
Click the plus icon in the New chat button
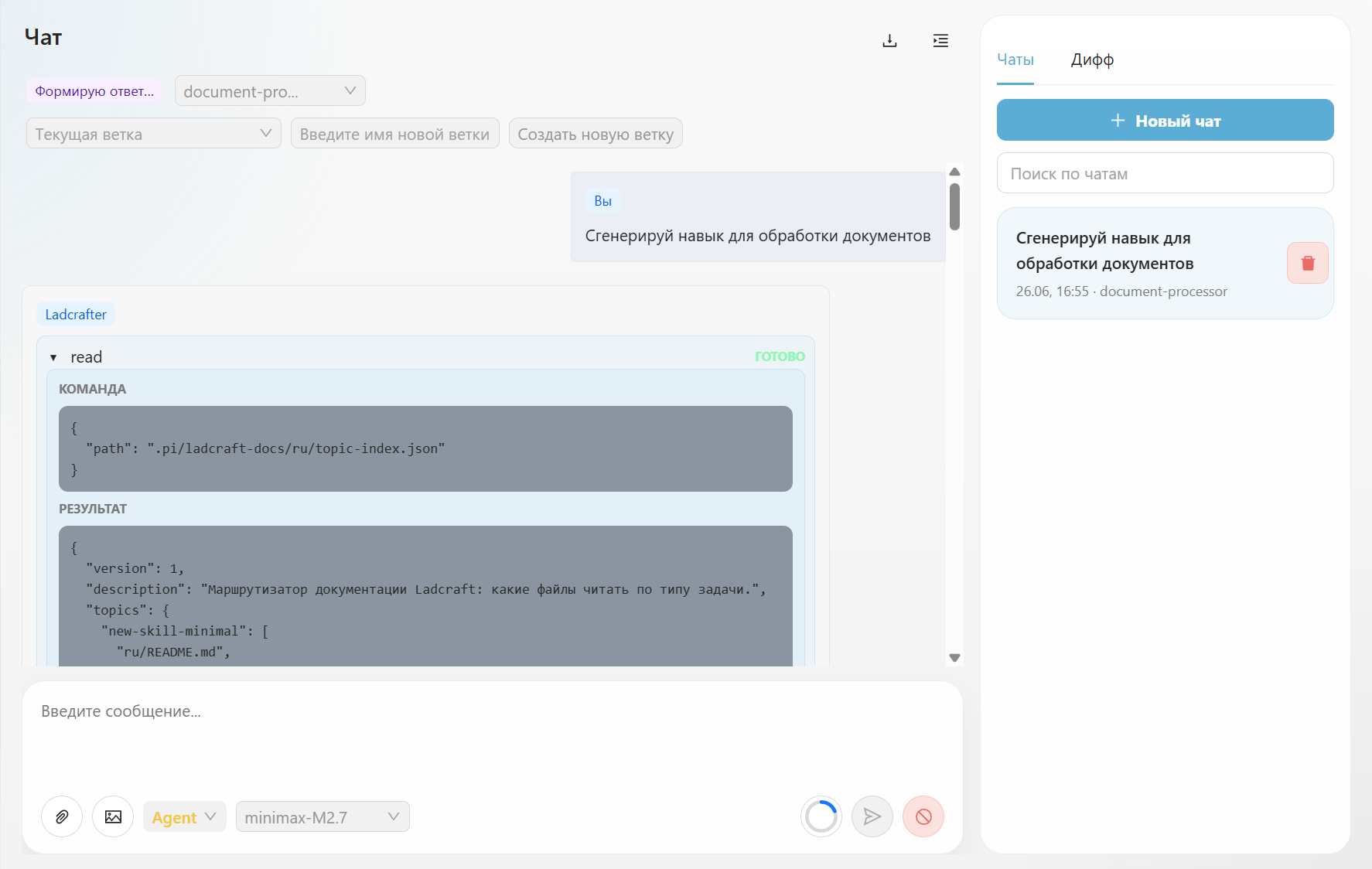[x=1118, y=121]
